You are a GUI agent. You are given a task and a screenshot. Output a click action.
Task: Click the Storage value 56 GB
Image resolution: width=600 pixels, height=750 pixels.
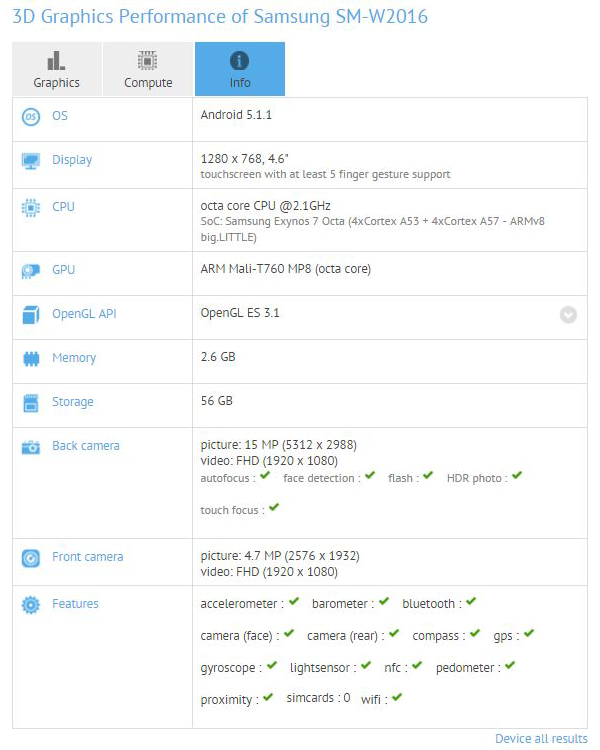coord(217,401)
